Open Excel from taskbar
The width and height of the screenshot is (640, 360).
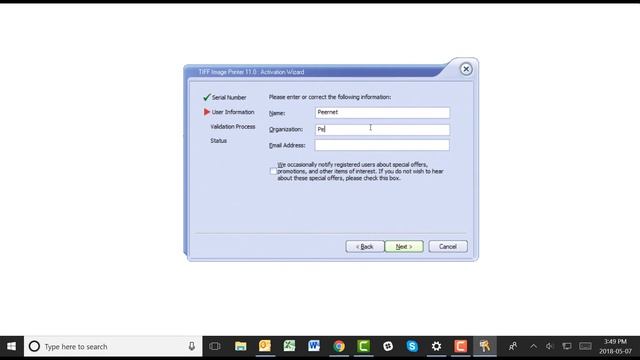point(289,347)
